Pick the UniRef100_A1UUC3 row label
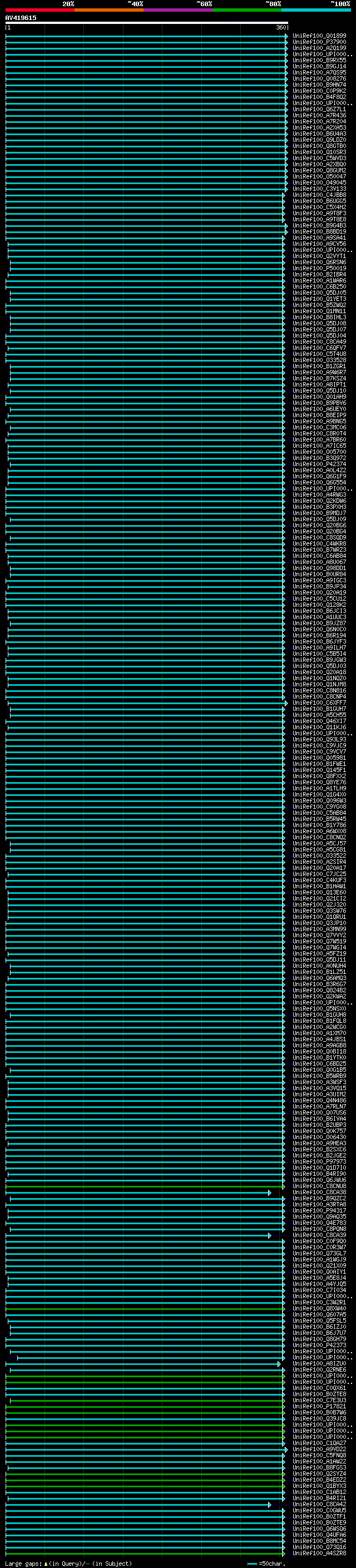 pos(319,617)
